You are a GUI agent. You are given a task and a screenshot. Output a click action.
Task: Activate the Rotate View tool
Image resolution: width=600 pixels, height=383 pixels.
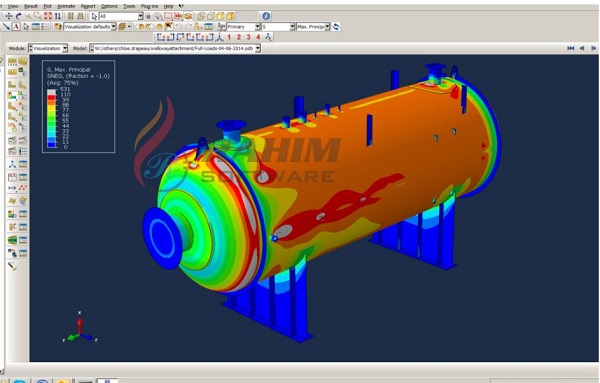(x=18, y=16)
